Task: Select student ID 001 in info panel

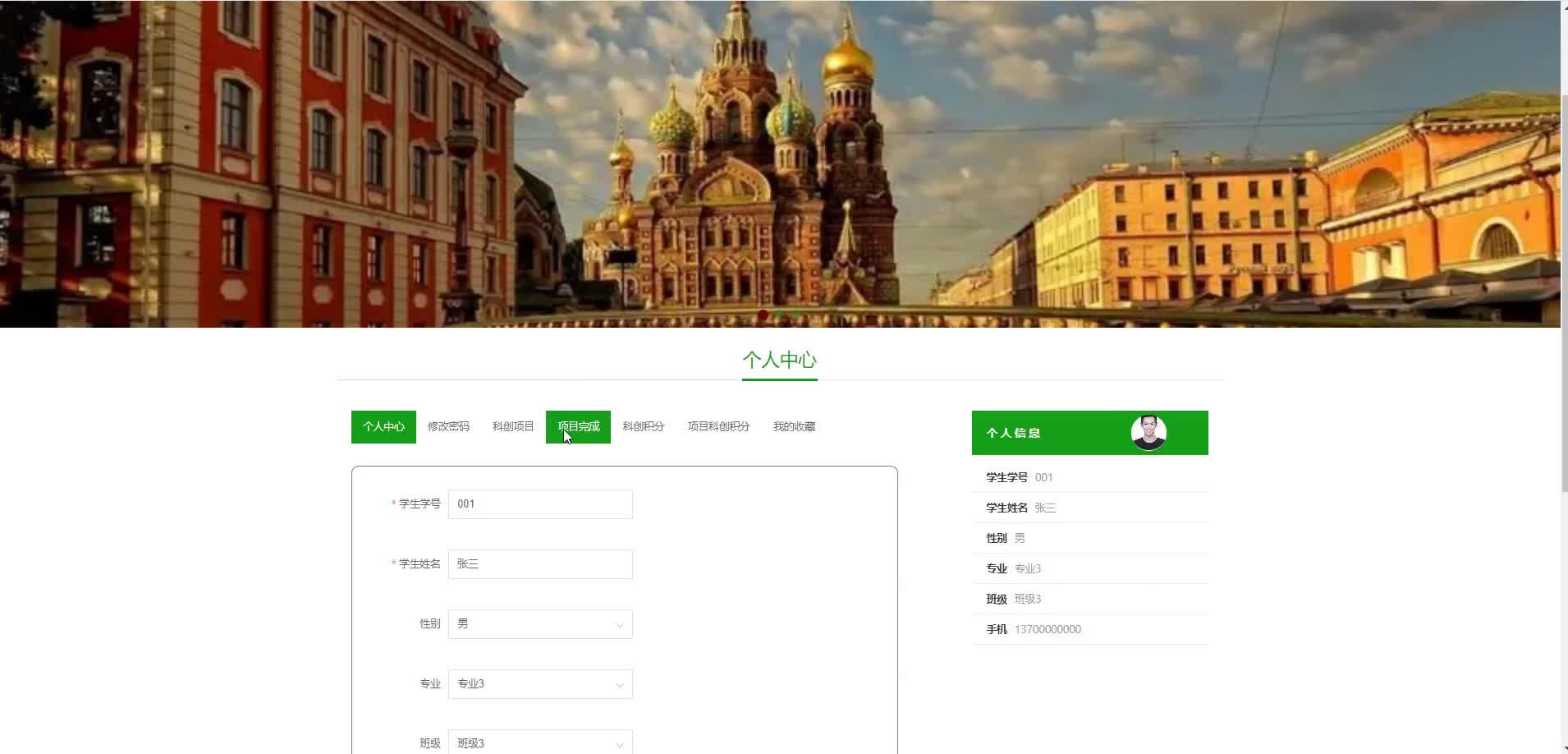Action: click(1044, 477)
